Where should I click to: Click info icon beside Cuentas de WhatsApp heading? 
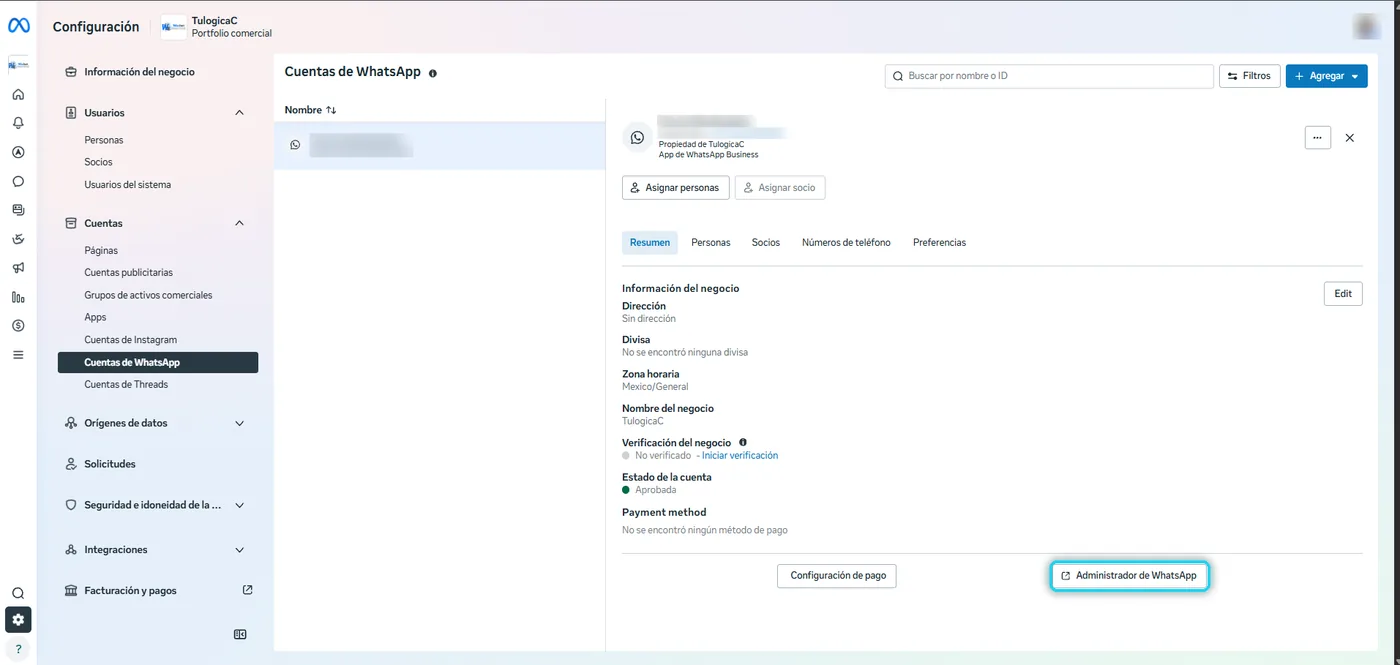pyautogui.click(x=433, y=73)
